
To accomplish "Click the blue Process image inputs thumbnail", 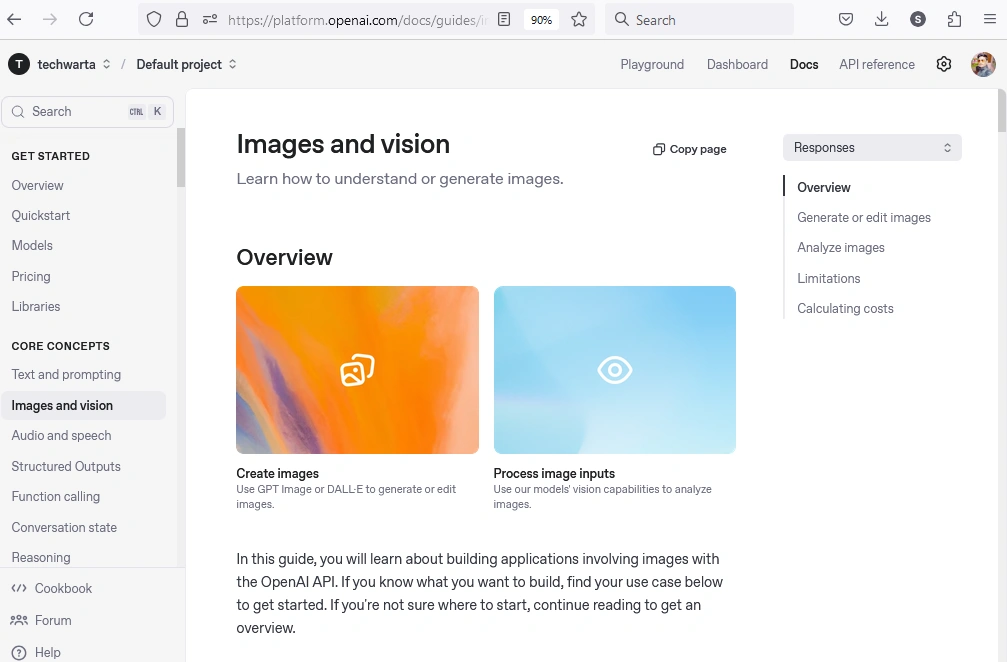I will click(615, 370).
